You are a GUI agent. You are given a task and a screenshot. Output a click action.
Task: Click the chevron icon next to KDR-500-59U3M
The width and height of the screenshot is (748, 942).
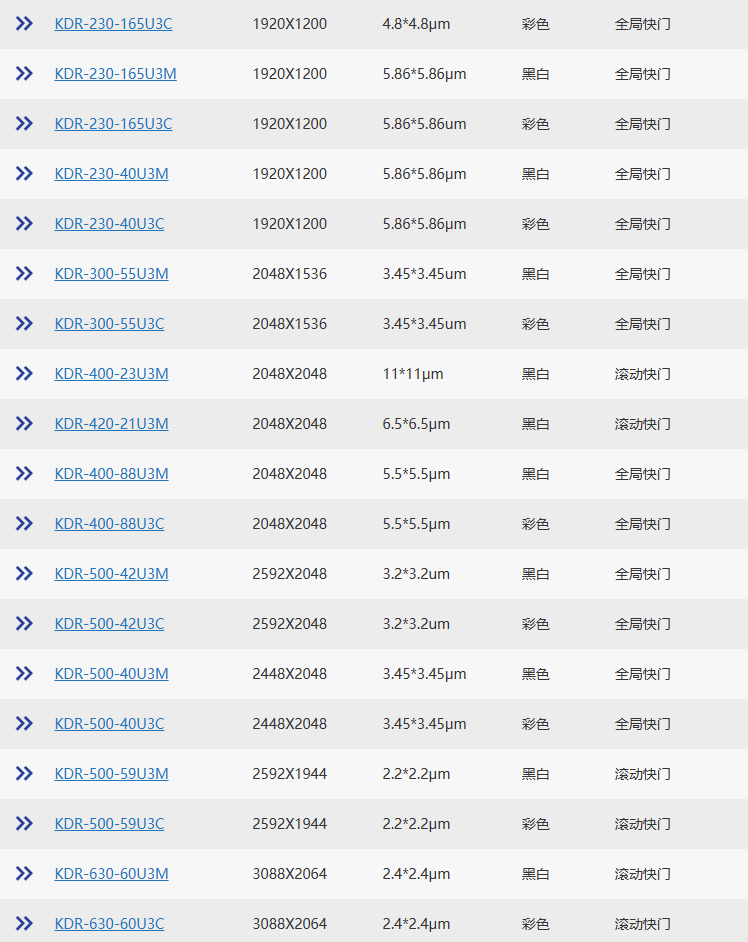click(24, 774)
